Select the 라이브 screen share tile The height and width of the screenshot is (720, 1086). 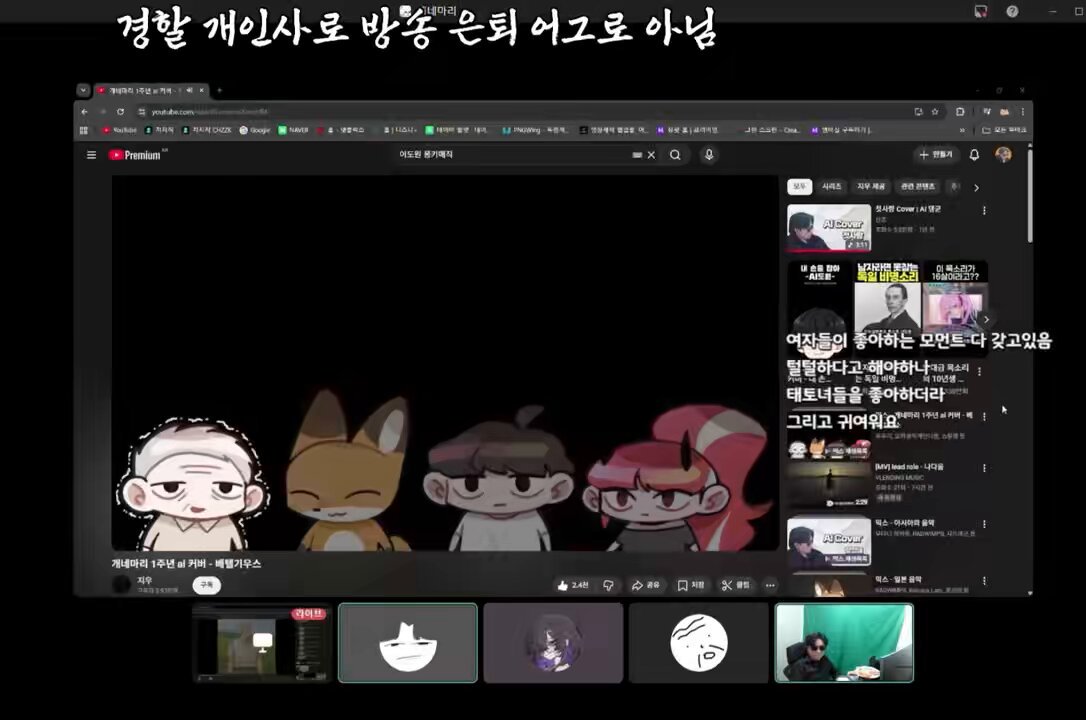(x=262, y=643)
